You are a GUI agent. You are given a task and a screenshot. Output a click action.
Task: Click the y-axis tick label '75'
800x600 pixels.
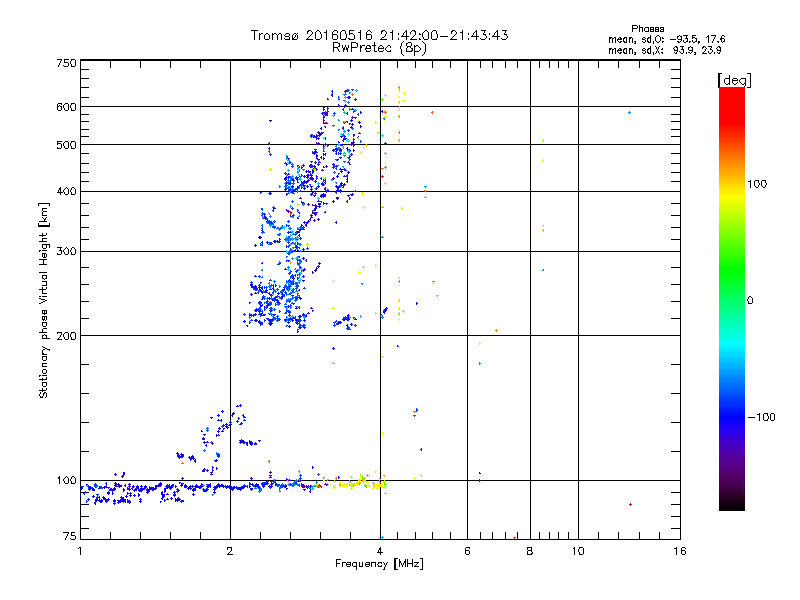70,536
